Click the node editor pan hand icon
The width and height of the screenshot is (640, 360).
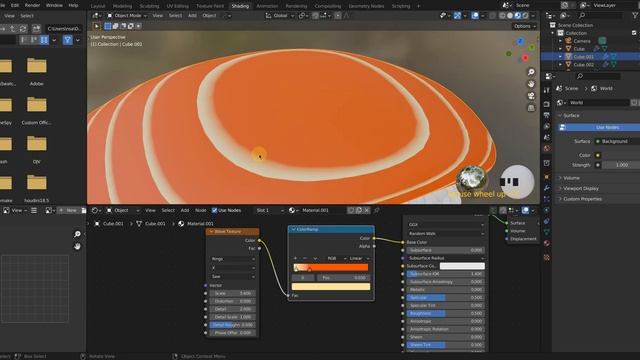tap(77, 246)
